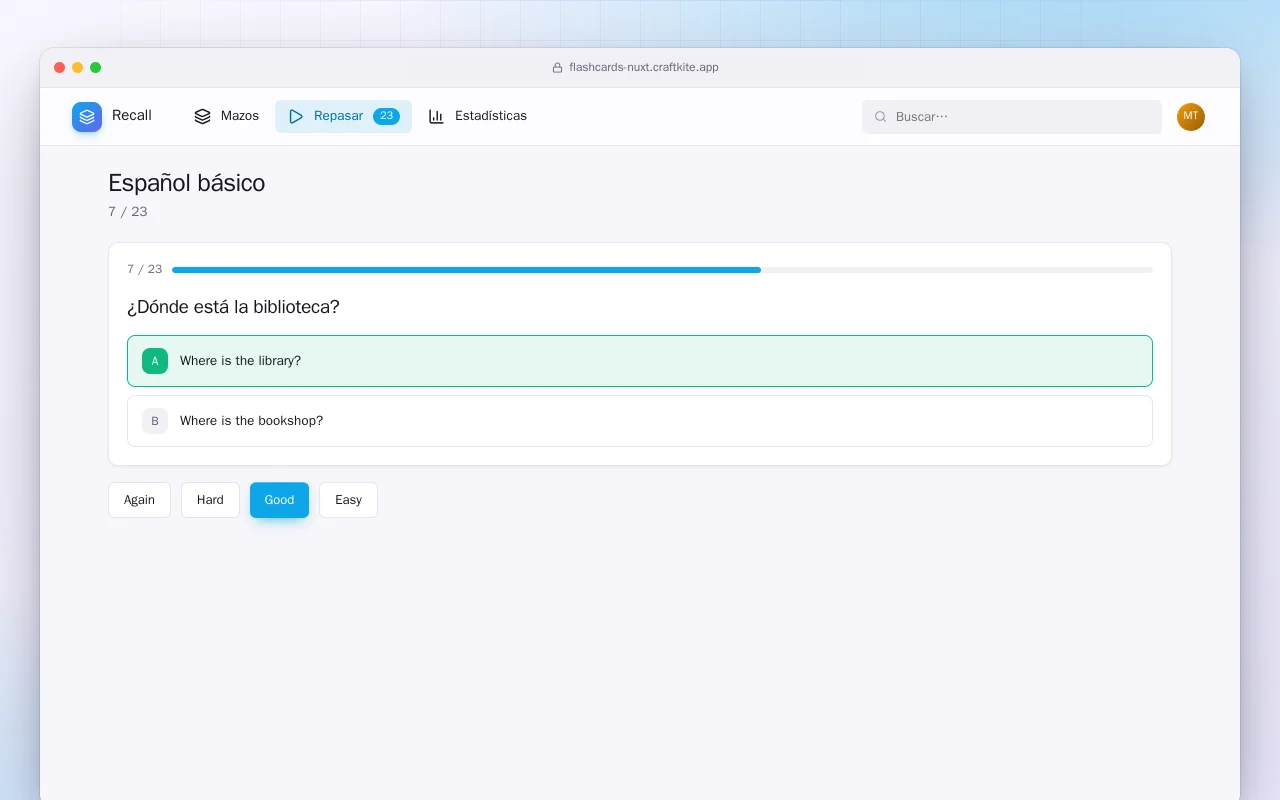Image resolution: width=1280 pixels, height=800 pixels.
Task: Click the review progress bar
Action: click(x=662, y=270)
